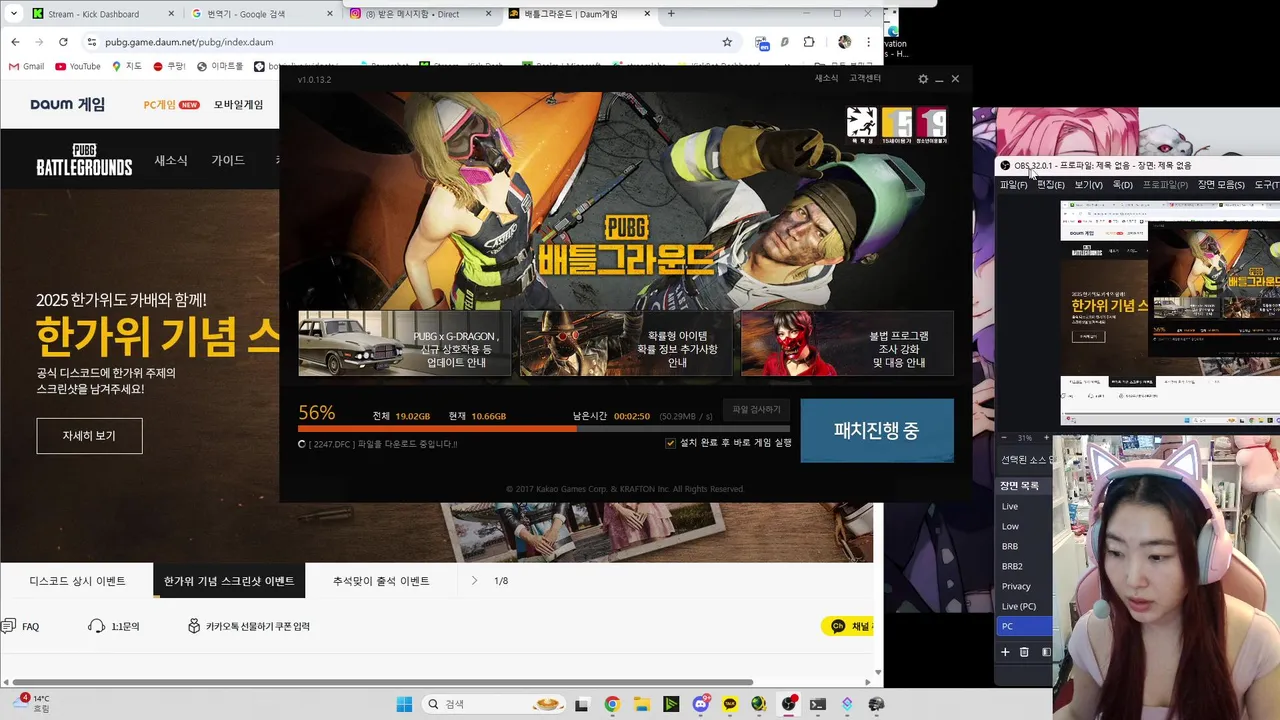Open Chrome extensions puzzle icon

tap(809, 42)
